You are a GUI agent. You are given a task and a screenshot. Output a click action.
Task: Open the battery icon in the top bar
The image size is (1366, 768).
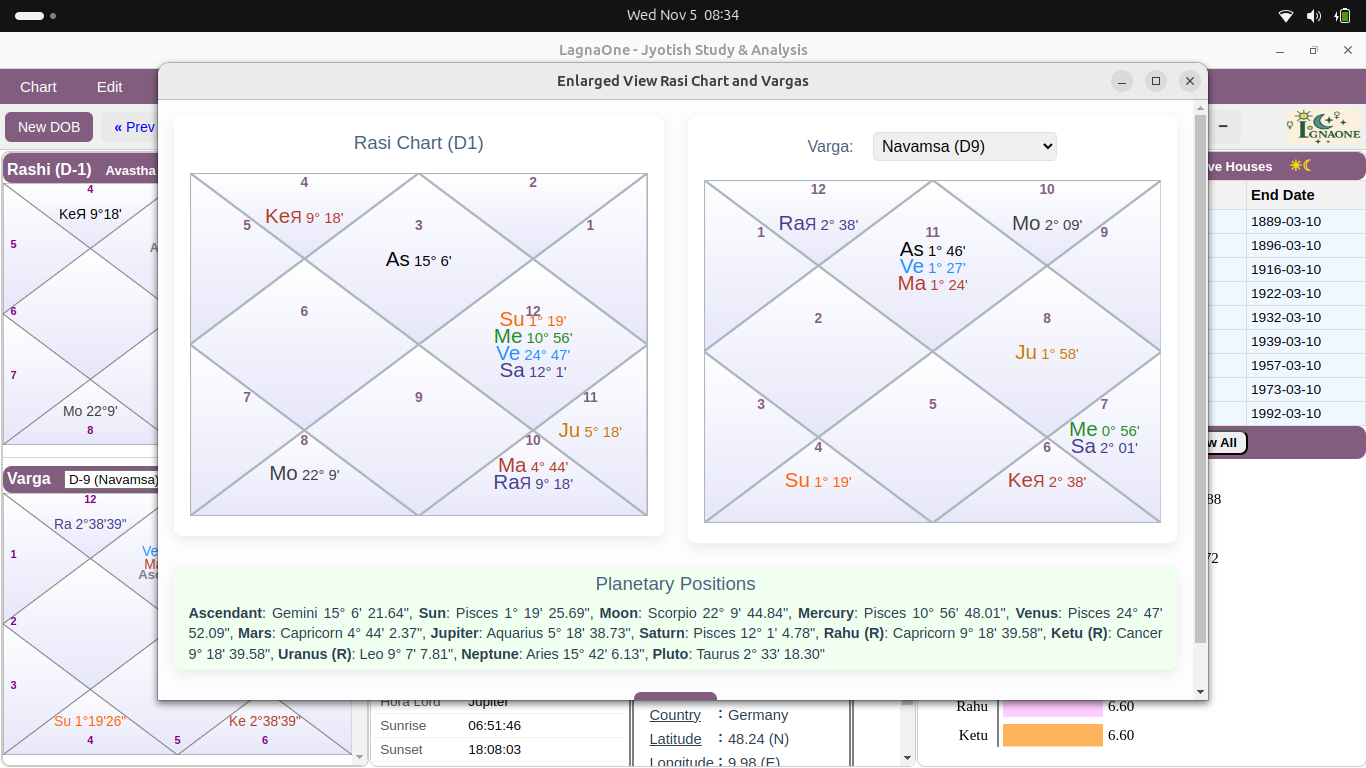pos(1342,15)
